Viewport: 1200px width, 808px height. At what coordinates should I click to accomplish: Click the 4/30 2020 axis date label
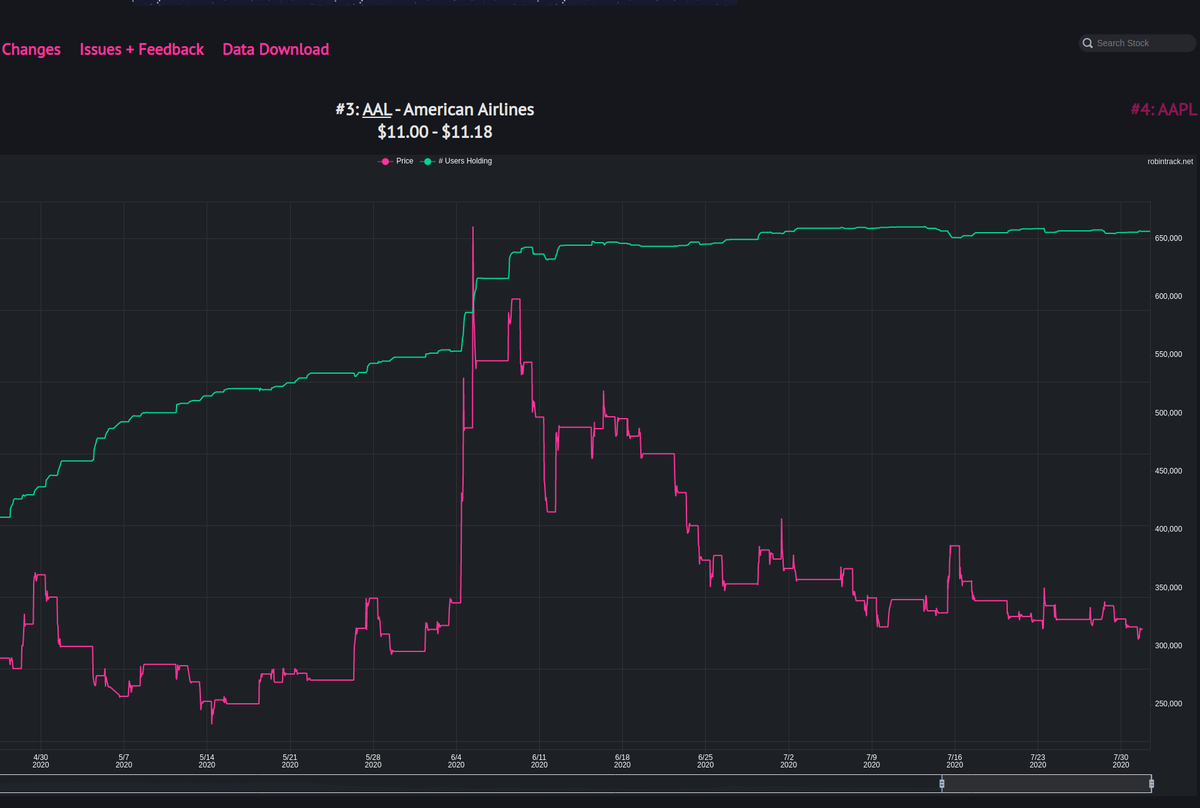click(x=40, y=760)
